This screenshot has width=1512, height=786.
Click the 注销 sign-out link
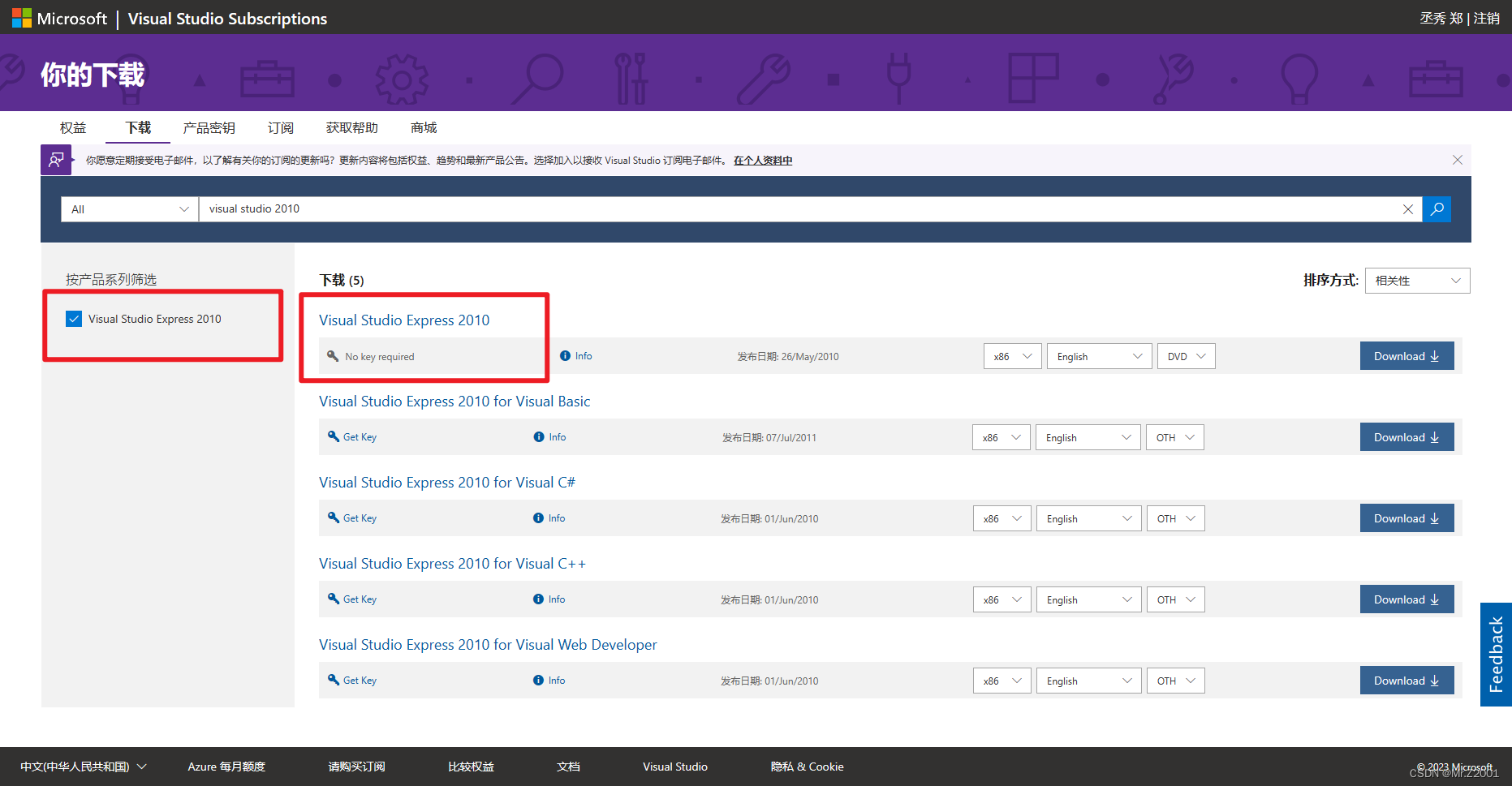tap(1487, 18)
